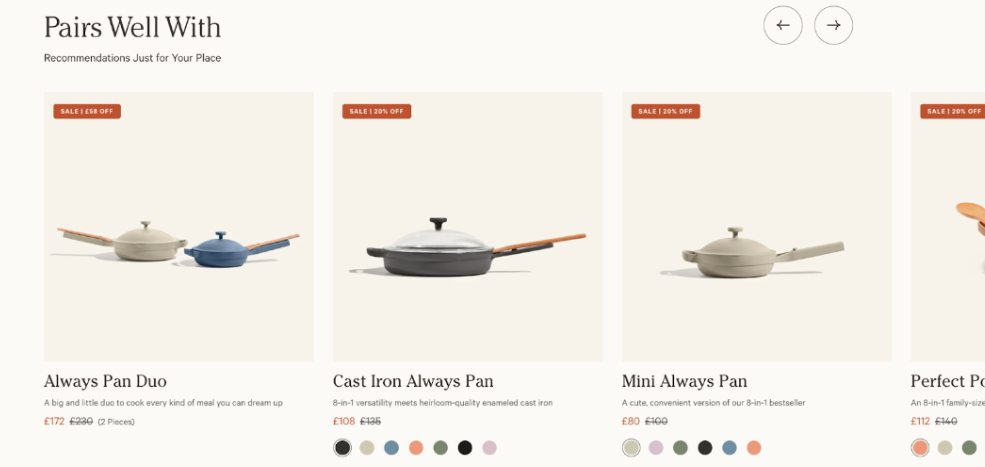Viewport: 985px width, 467px height.
Task: Click the next arrow carousel button
Action: pos(834,25)
